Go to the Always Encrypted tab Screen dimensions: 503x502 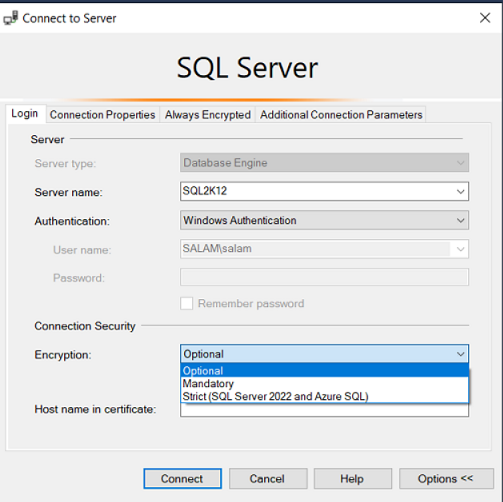click(x=208, y=115)
